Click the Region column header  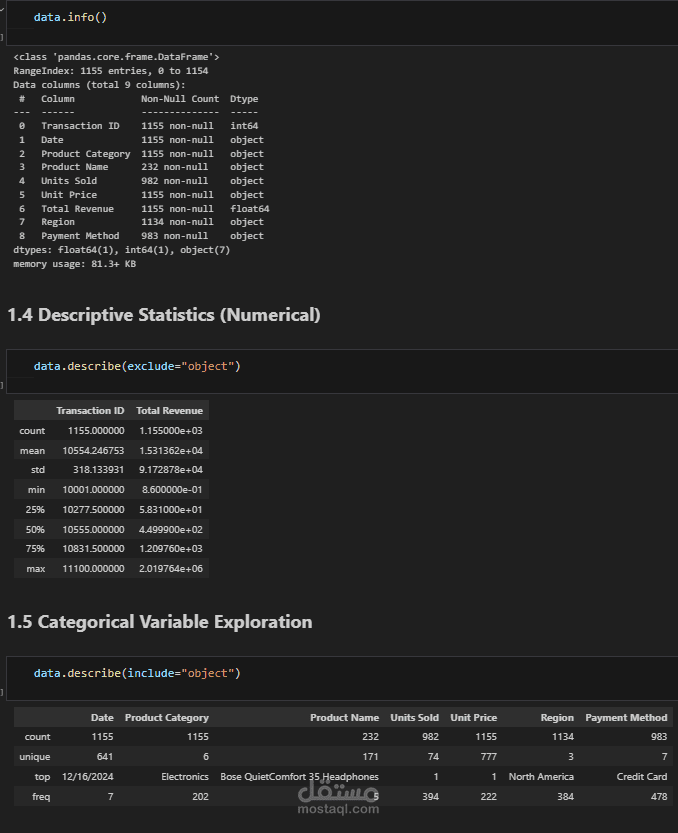coord(557,718)
